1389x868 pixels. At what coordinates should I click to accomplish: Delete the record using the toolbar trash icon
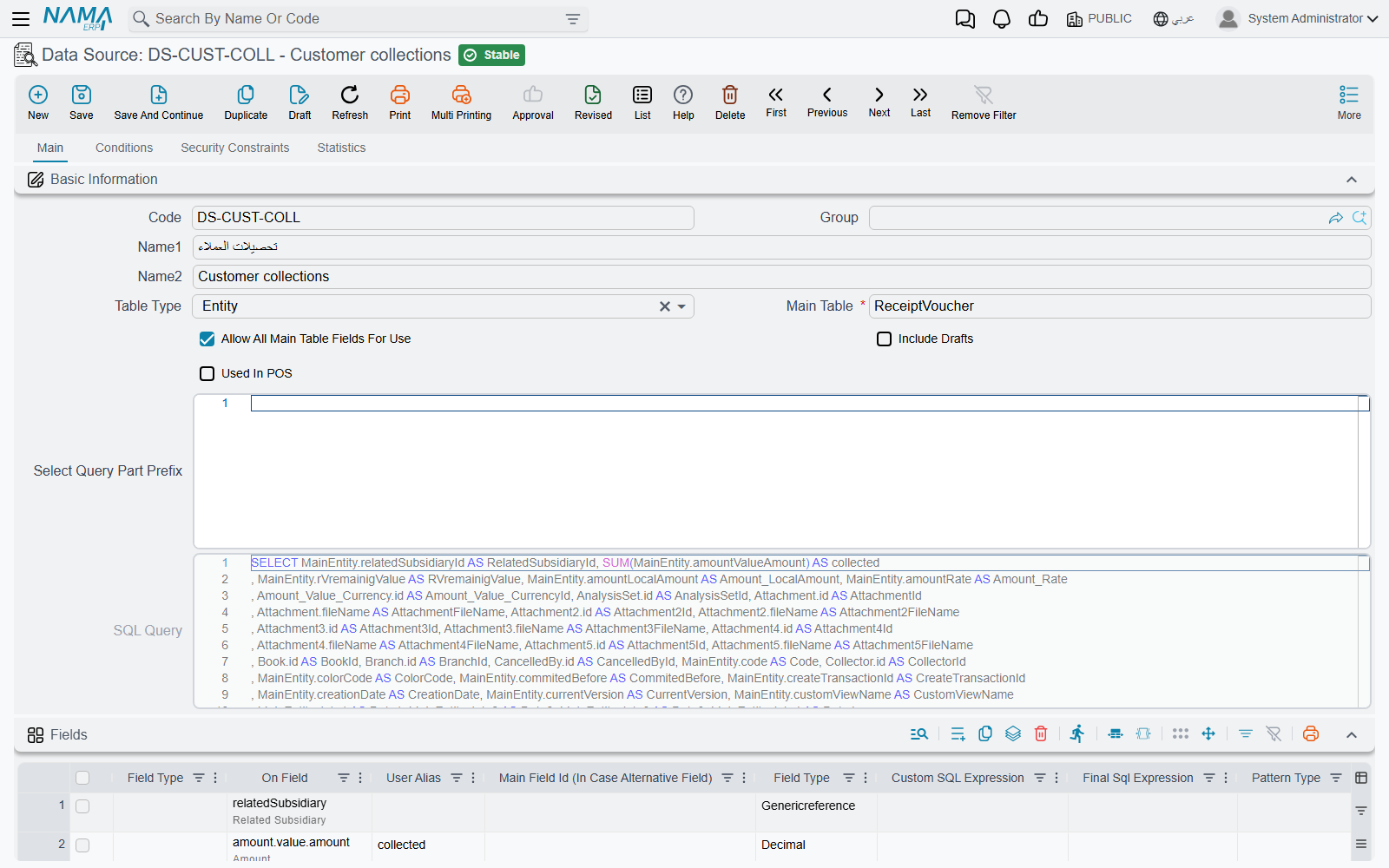click(730, 102)
